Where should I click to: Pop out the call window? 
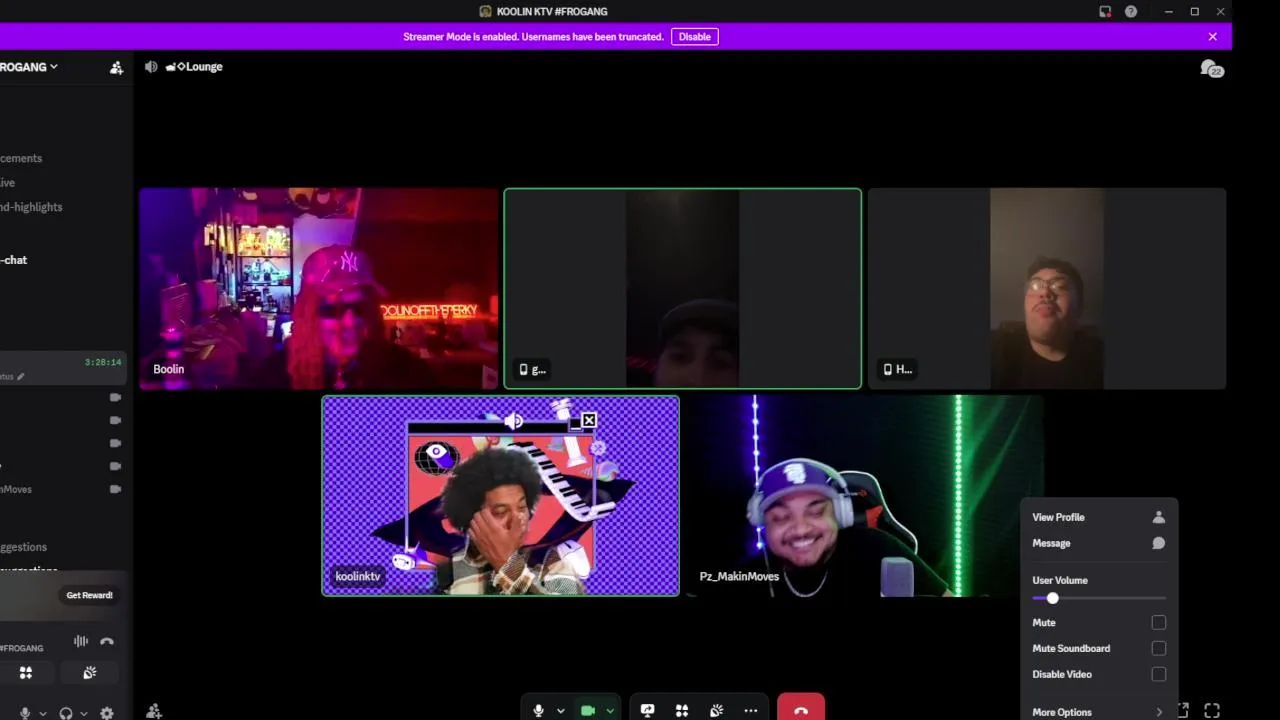coord(1183,710)
